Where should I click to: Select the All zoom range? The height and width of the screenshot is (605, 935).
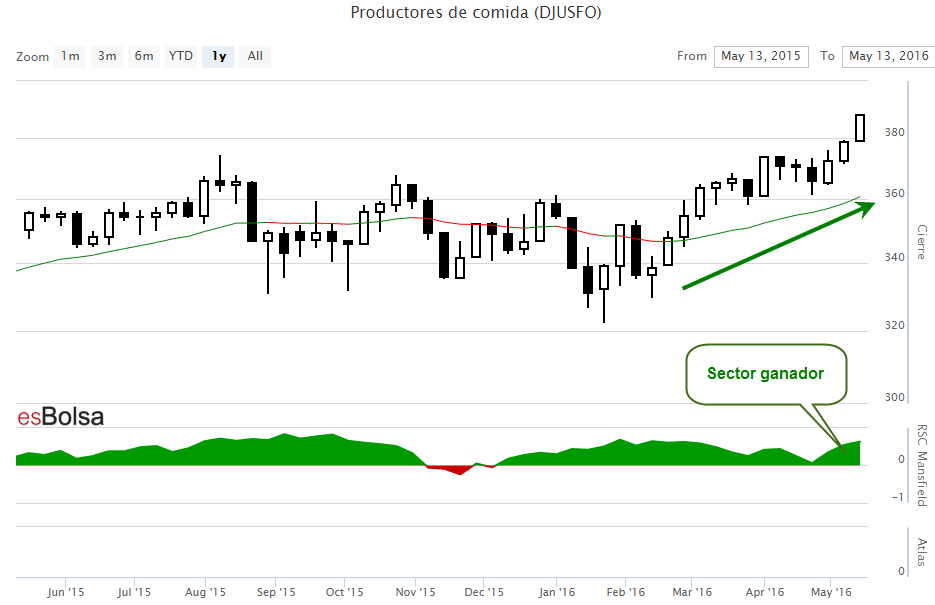point(255,56)
